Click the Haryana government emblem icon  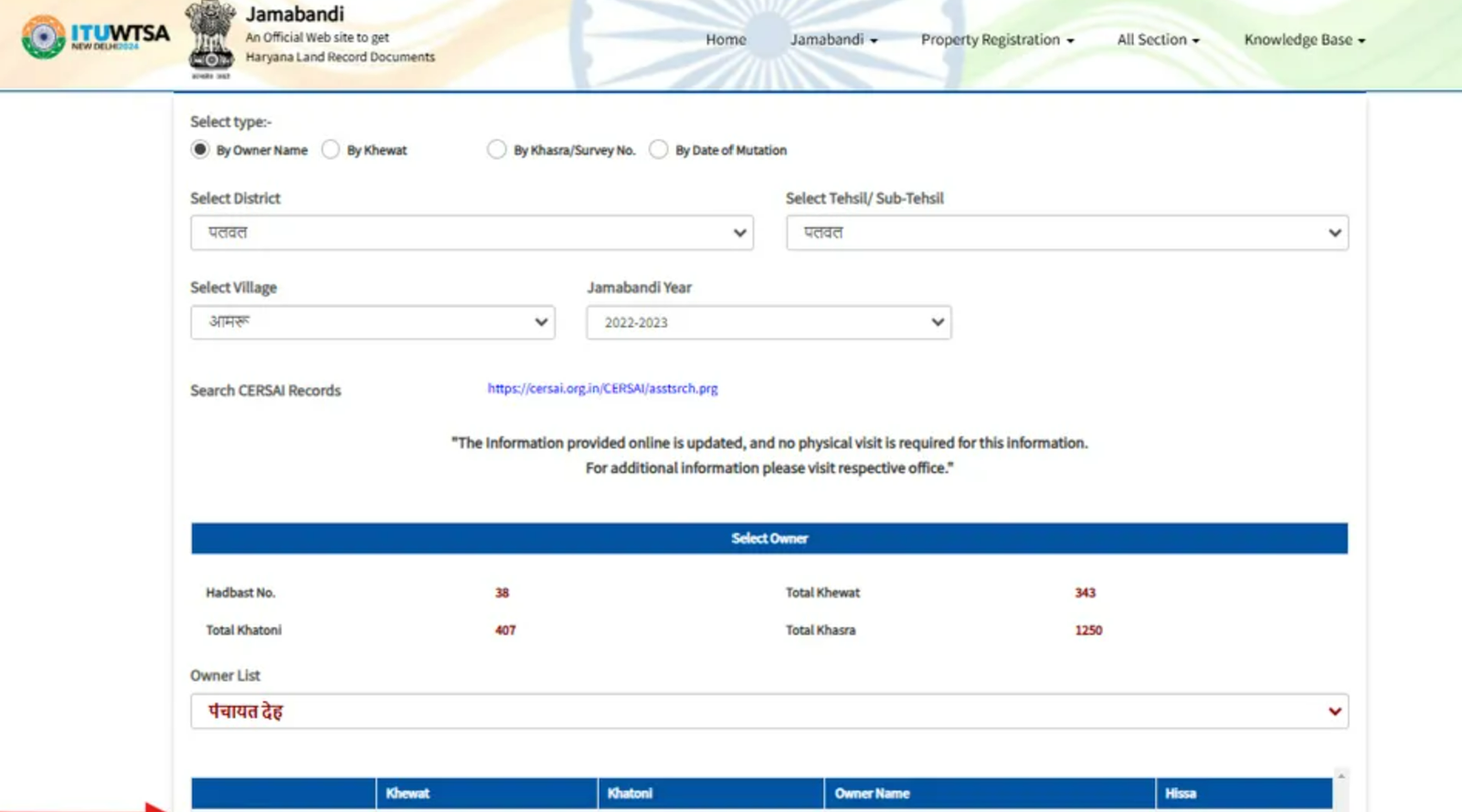210,38
